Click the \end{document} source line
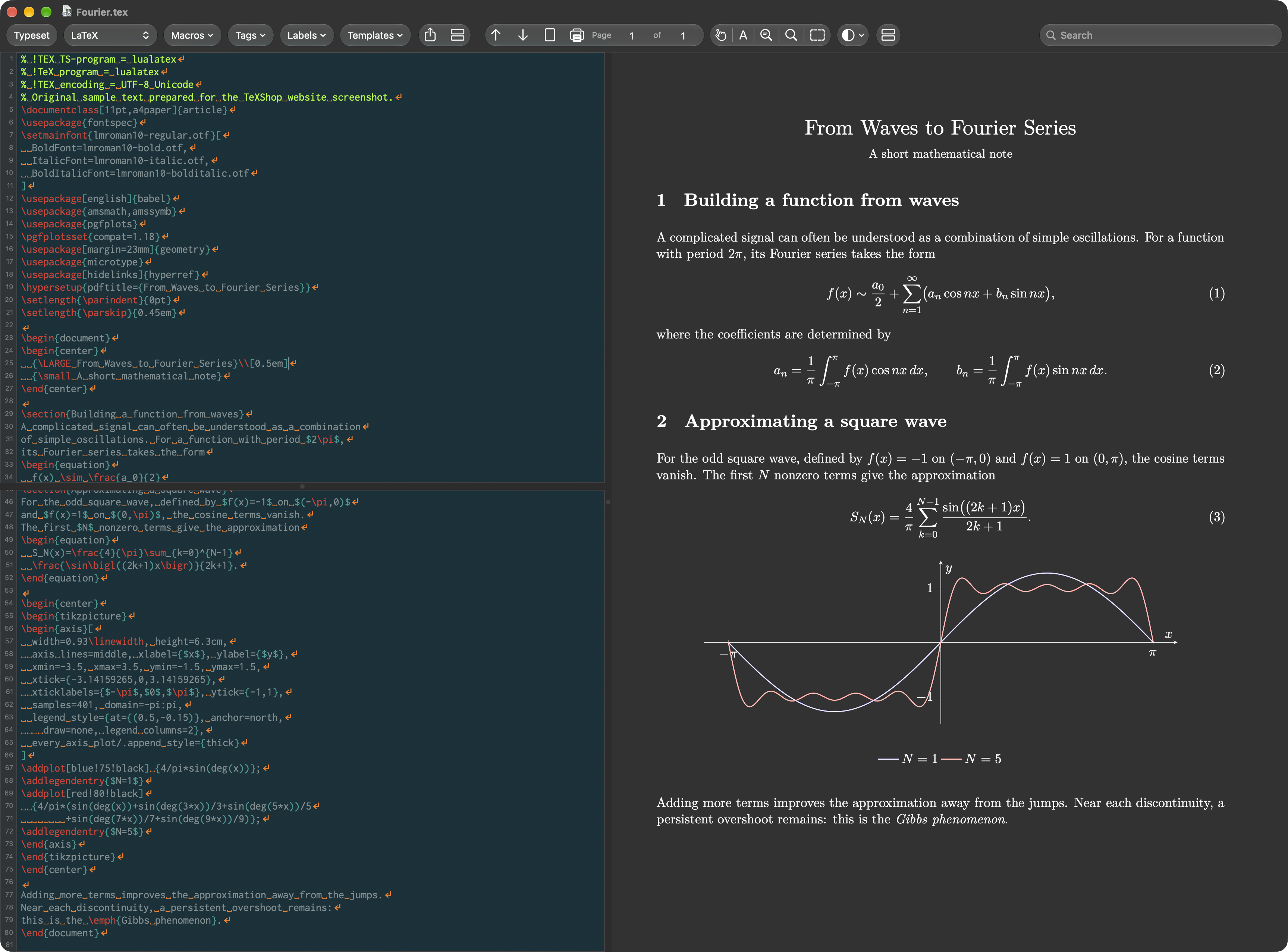The width and height of the screenshot is (1288, 952). tap(60, 933)
